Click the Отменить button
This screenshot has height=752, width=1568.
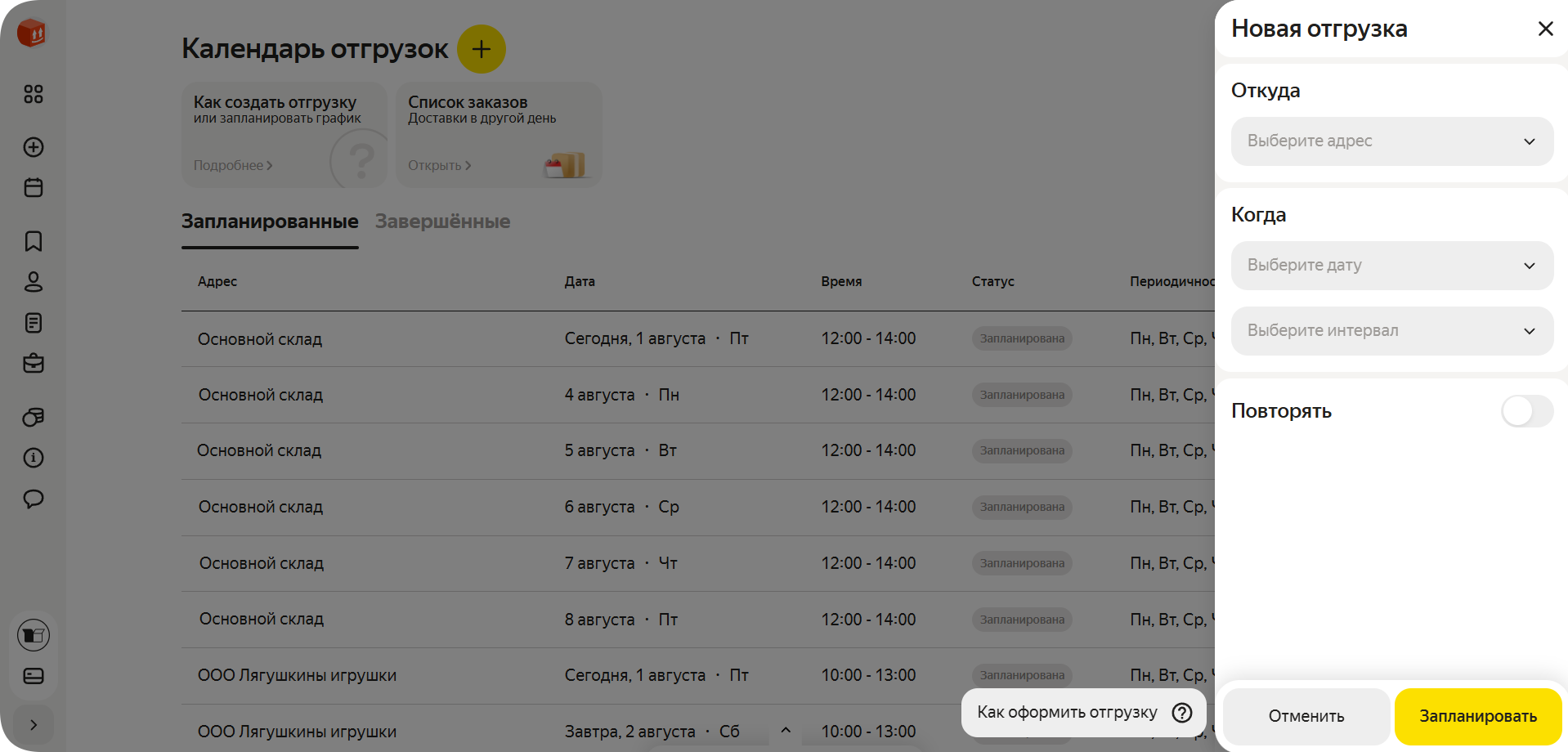point(1306,716)
